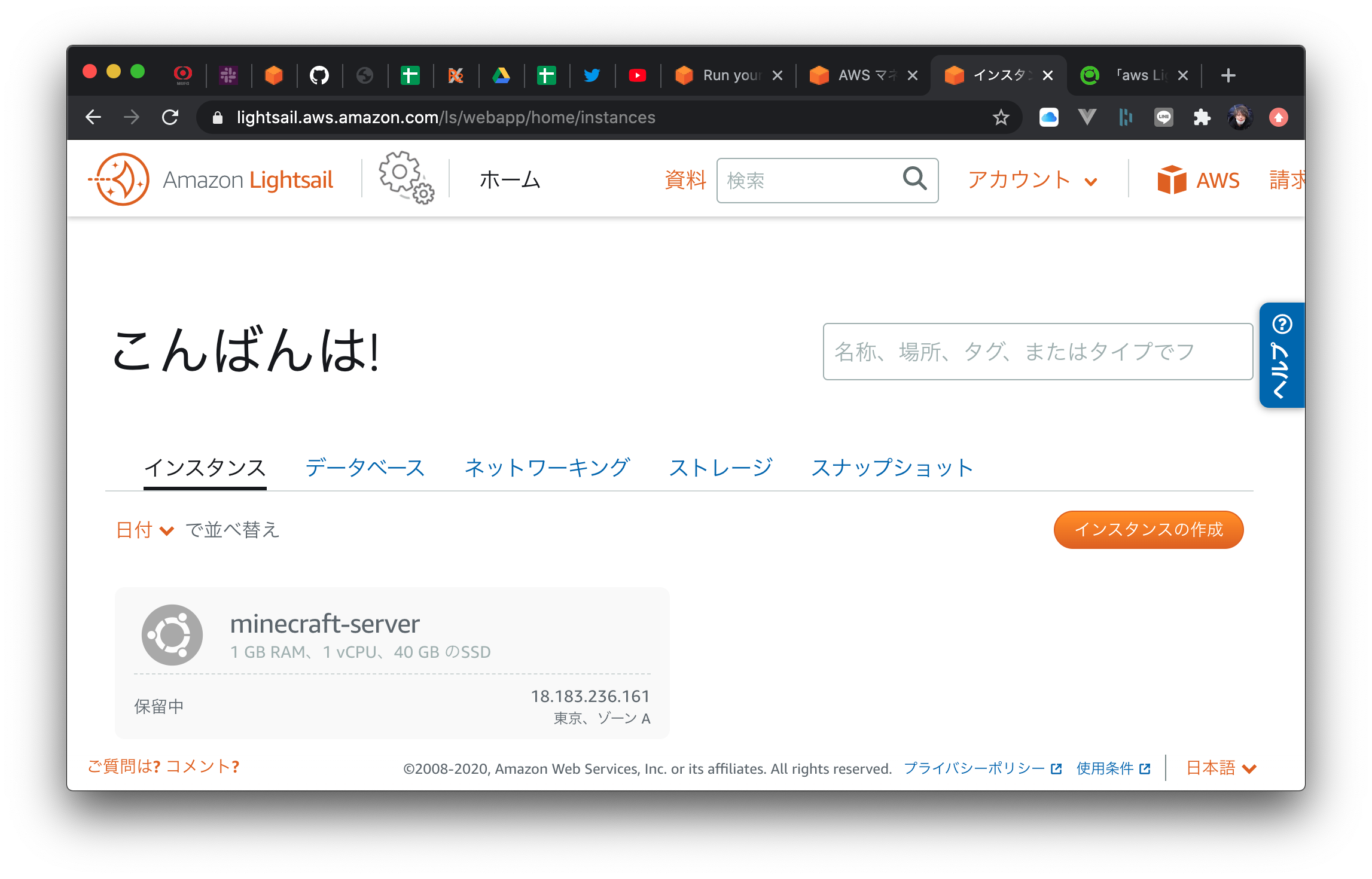Open the Amazon Lightsail logo home link
The image size is (1372, 879).
click(x=211, y=179)
